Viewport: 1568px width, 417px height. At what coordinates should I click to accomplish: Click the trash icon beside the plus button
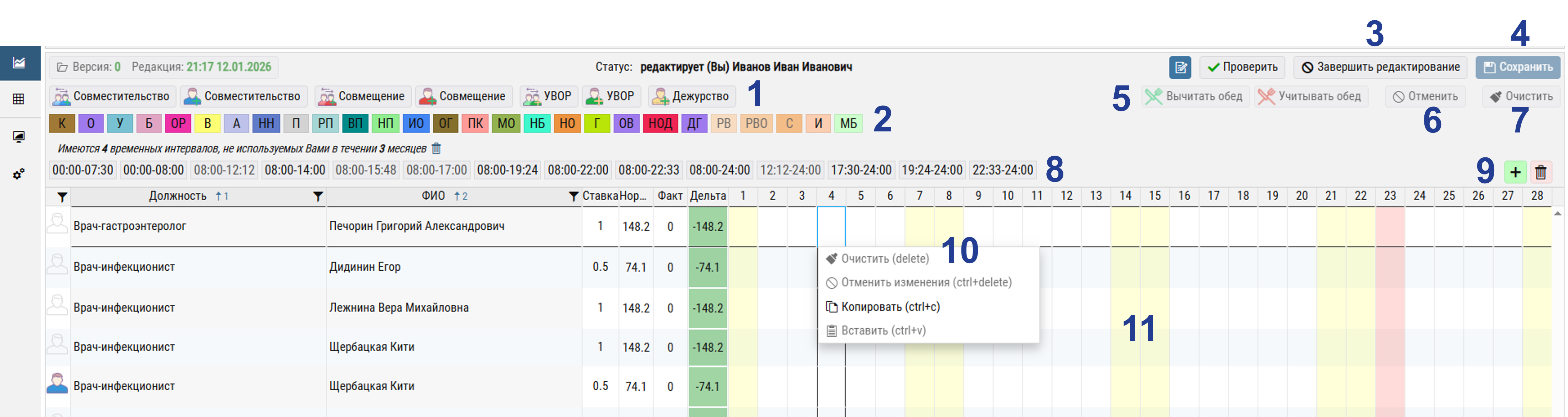pos(1541,173)
